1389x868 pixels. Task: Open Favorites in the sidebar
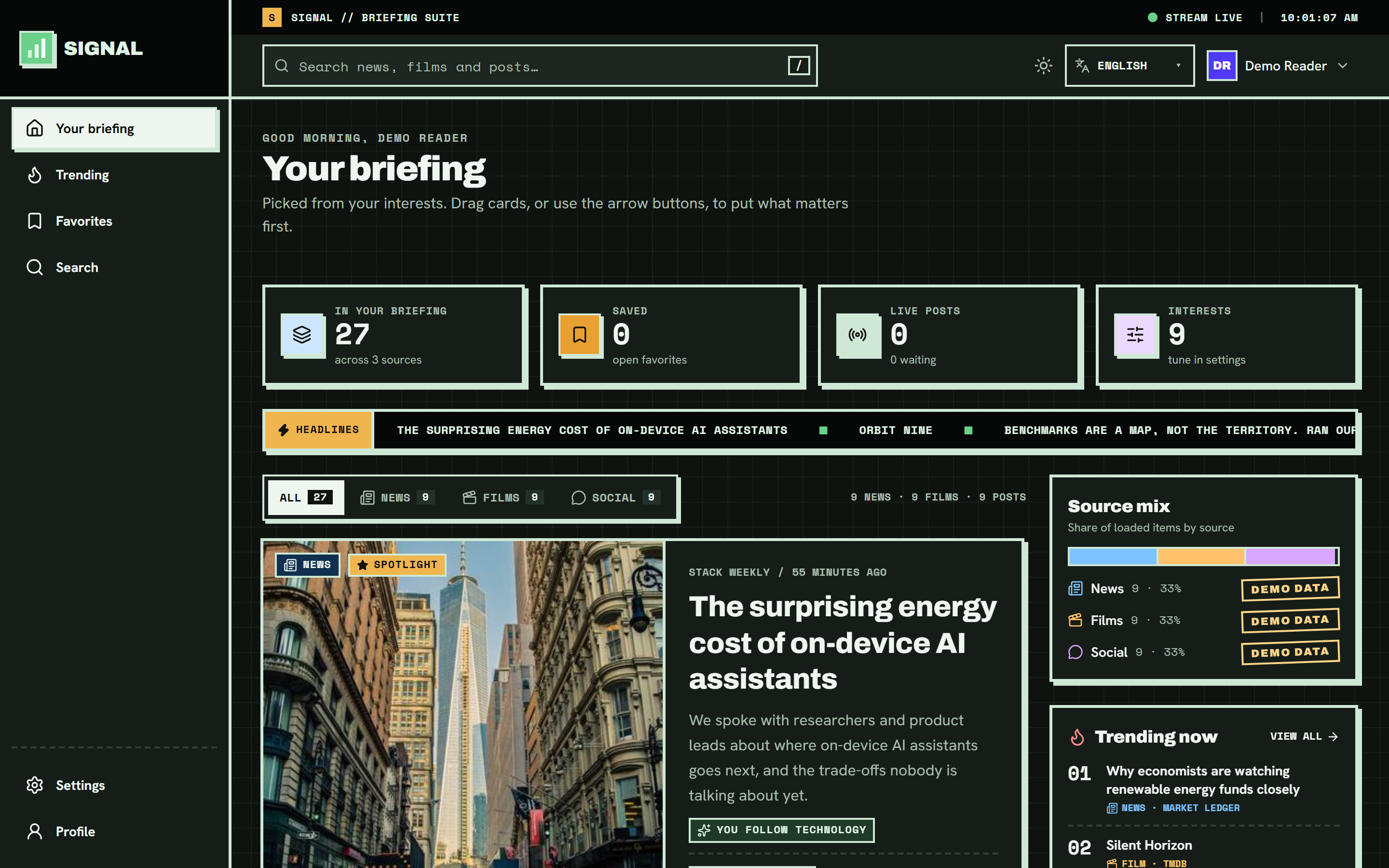point(115,221)
